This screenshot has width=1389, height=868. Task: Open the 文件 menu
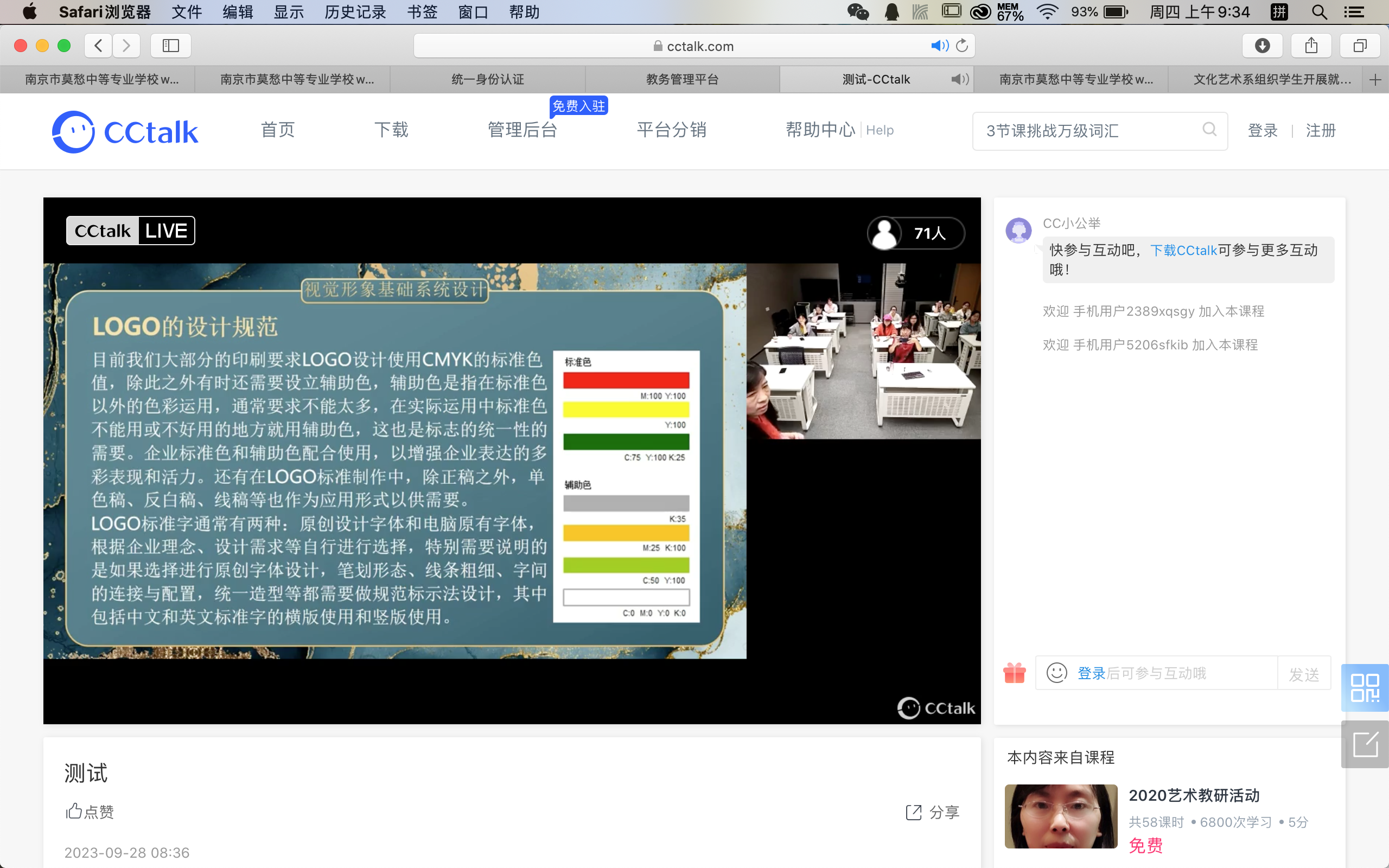tap(187, 12)
